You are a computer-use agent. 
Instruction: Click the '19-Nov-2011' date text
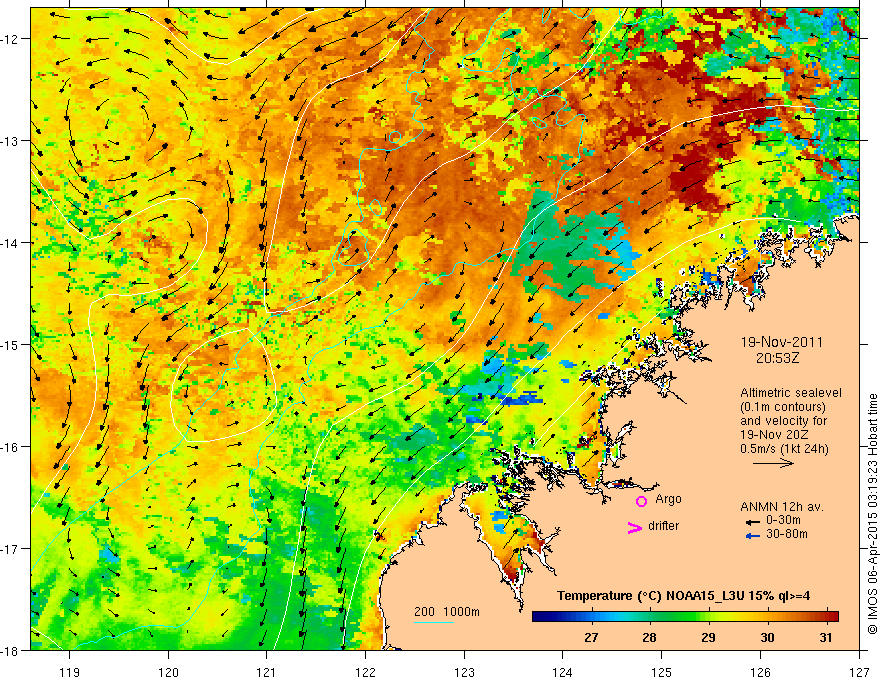781,342
